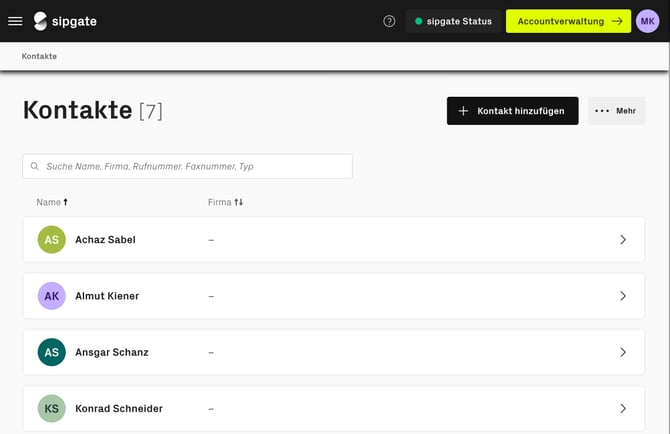Expand the Achaz Sabel row chevron

(623, 240)
